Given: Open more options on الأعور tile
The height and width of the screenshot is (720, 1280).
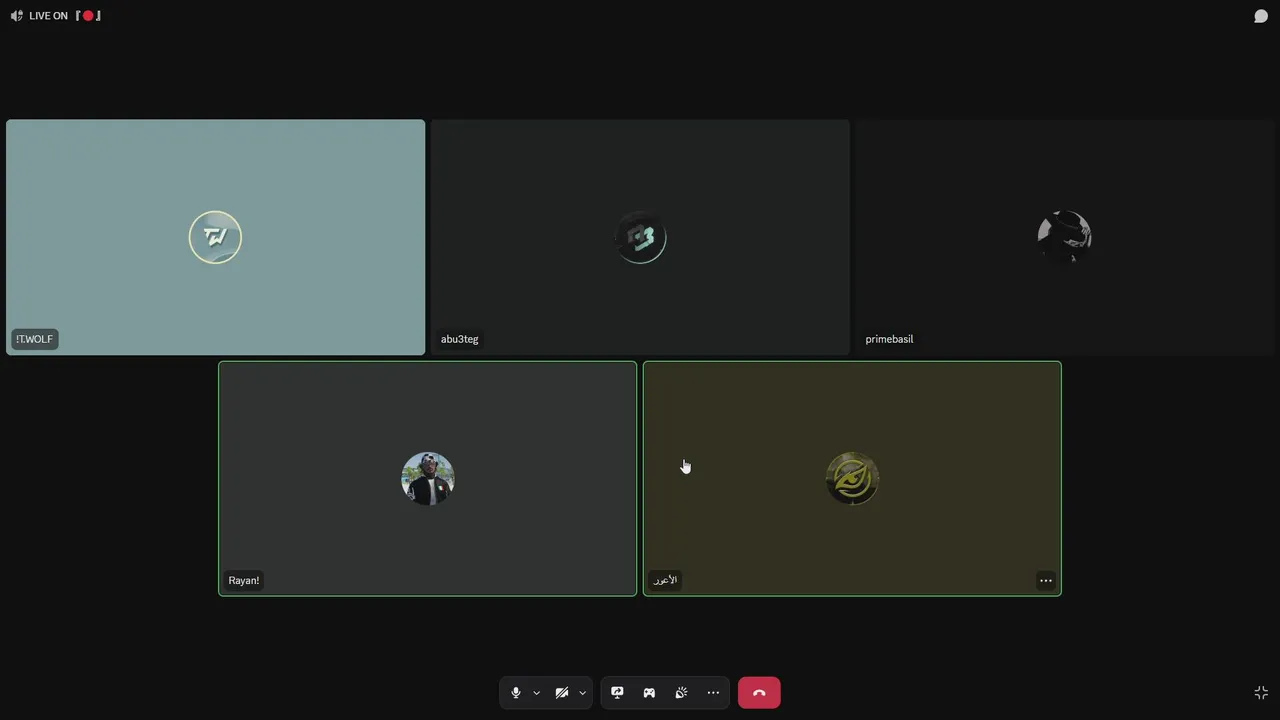Looking at the screenshot, I should pyautogui.click(x=1046, y=581).
